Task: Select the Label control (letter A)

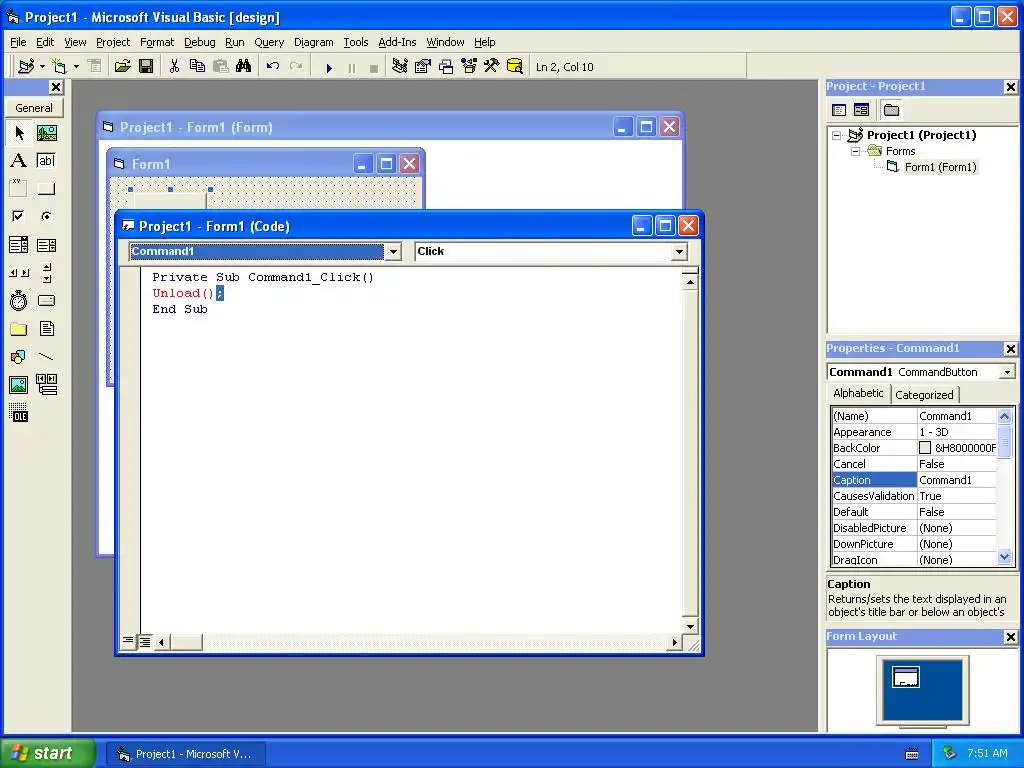Action: point(19,161)
